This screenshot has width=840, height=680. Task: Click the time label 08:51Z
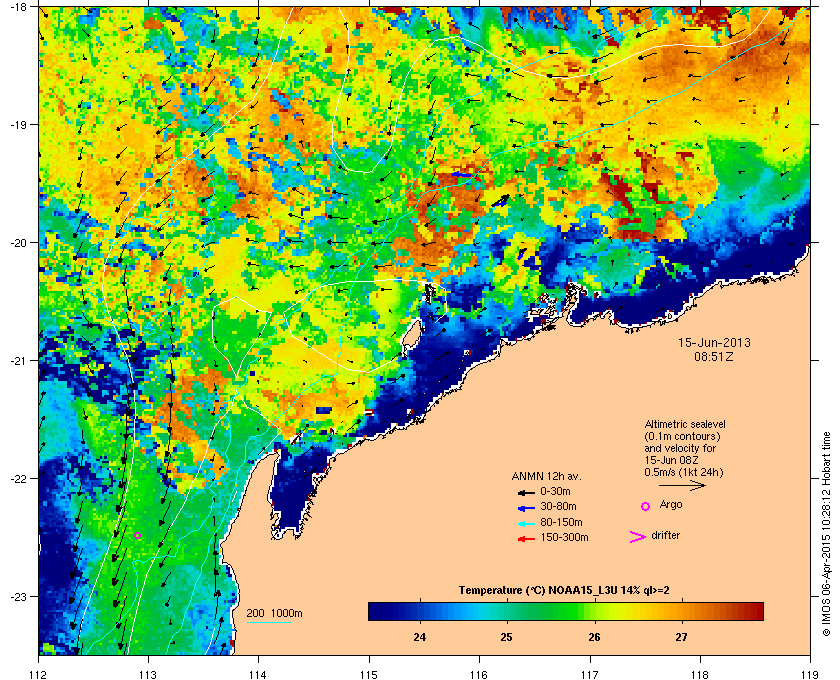coord(714,356)
